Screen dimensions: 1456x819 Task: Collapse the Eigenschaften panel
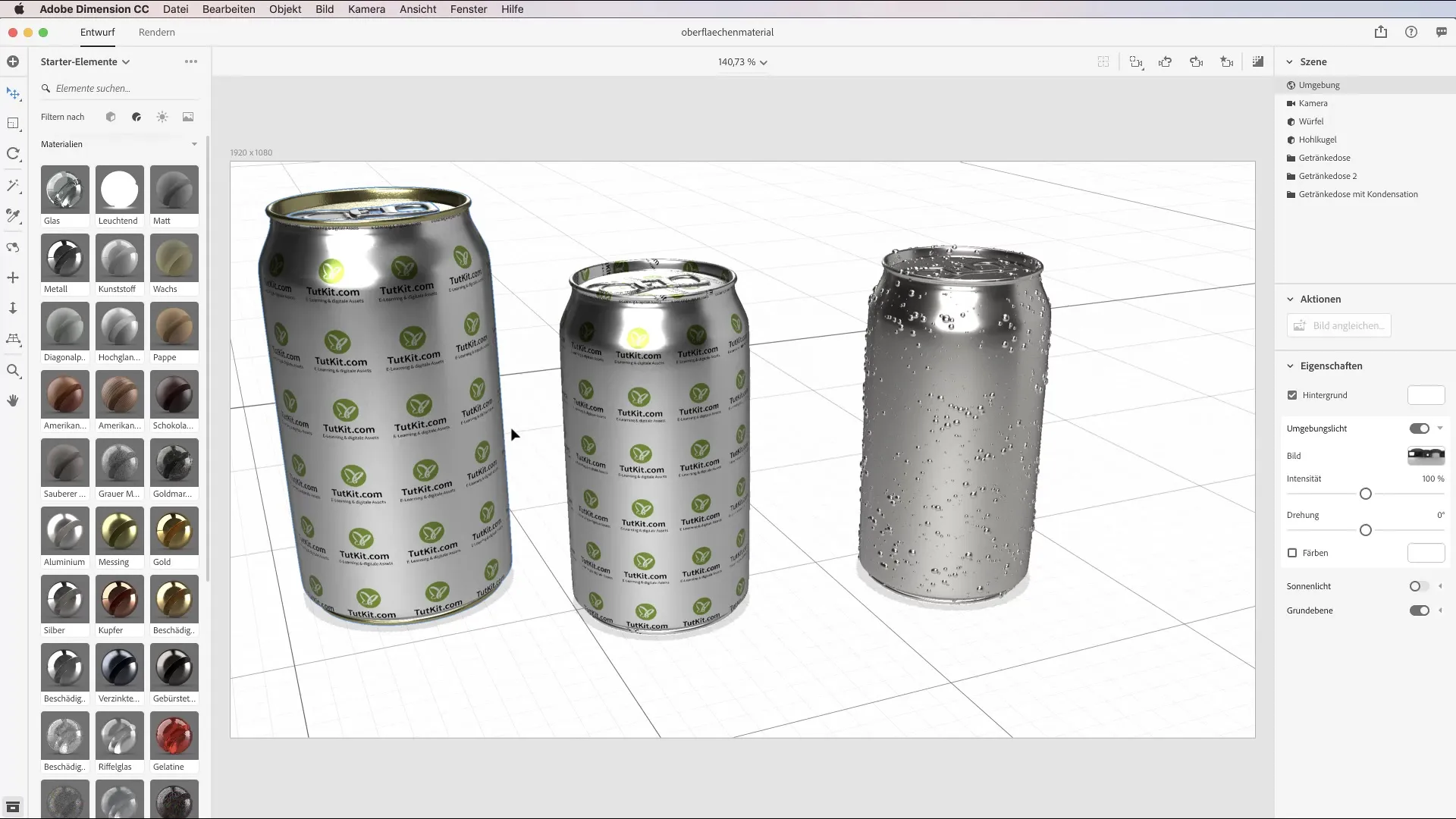(1290, 366)
